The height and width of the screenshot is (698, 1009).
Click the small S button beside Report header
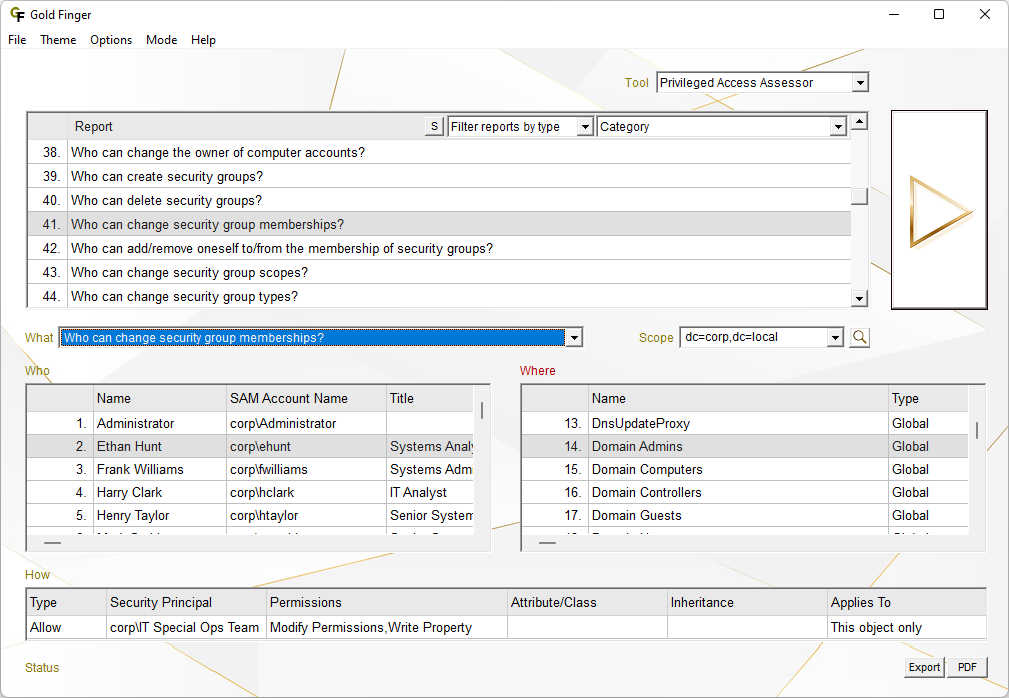[x=434, y=127]
